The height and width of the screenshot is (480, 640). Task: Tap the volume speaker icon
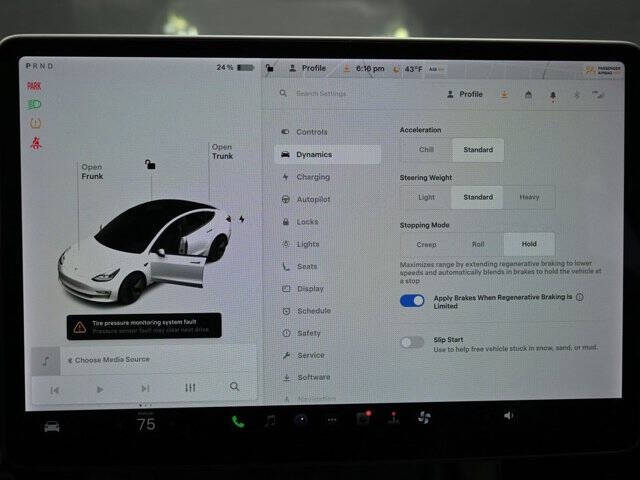point(508,416)
